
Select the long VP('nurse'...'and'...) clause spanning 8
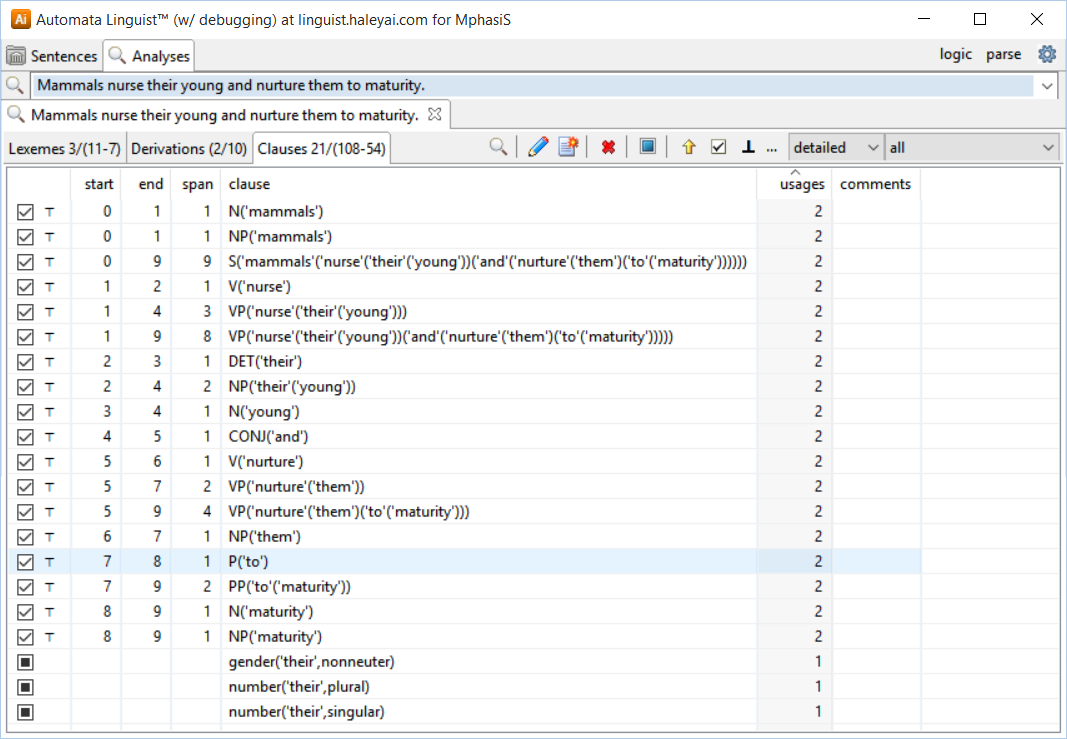pyautogui.click(x=450, y=337)
